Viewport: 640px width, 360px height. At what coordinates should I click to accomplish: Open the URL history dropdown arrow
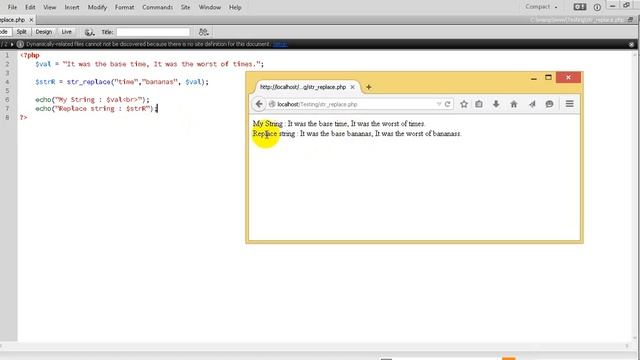(x=439, y=104)
